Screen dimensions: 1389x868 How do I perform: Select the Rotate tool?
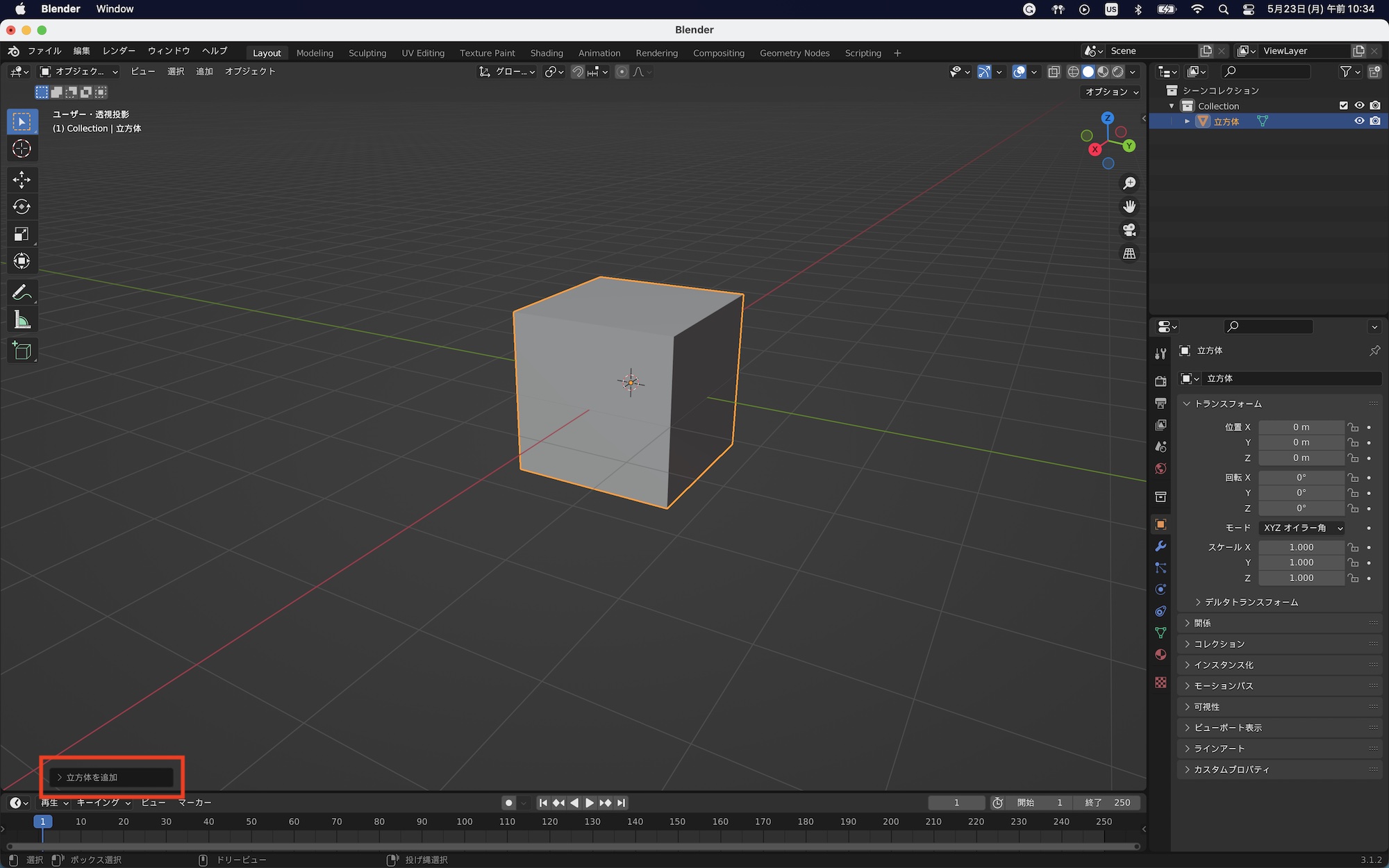point(22,207)
